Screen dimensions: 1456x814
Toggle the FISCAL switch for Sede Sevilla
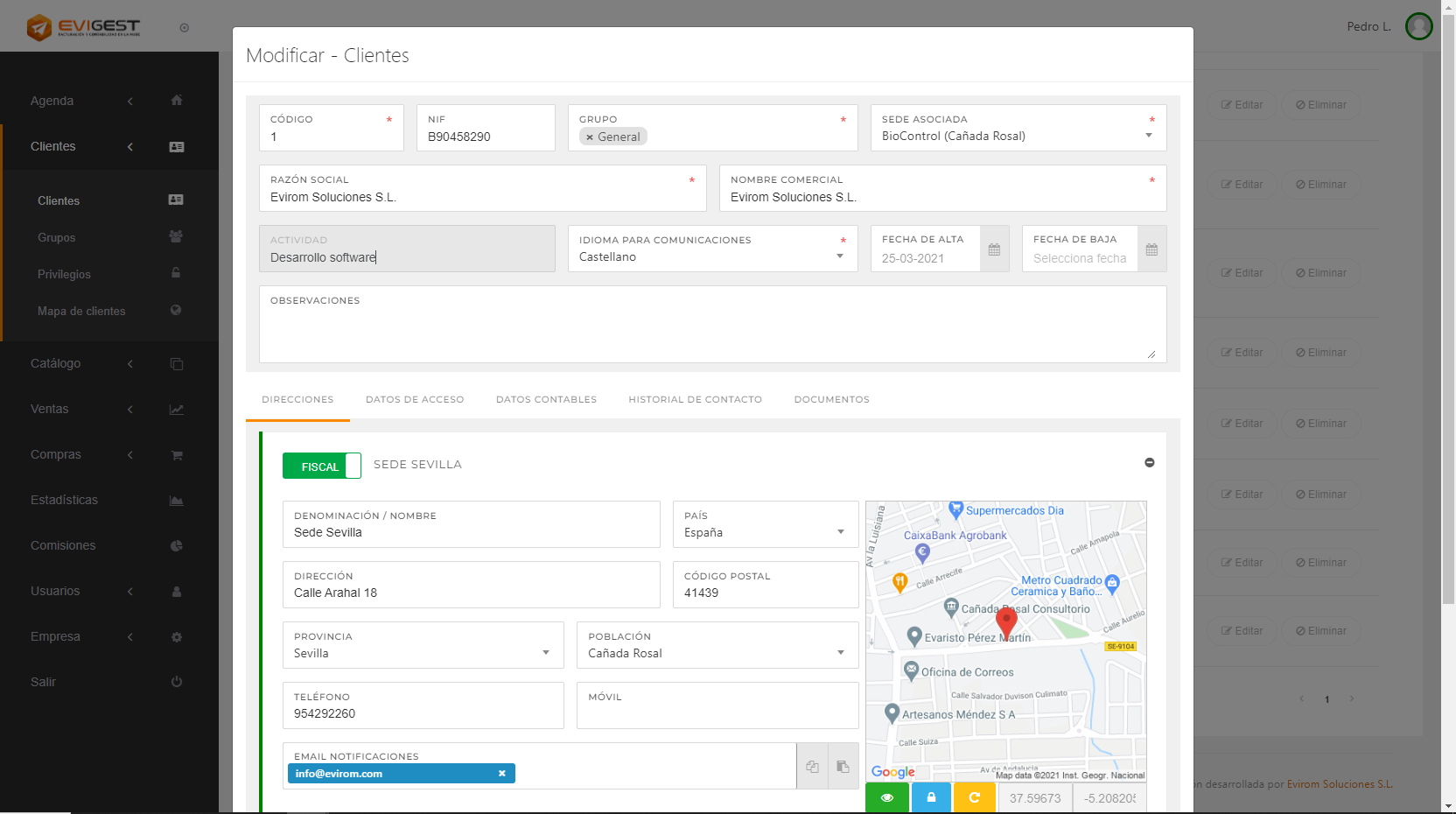[321, 466]
